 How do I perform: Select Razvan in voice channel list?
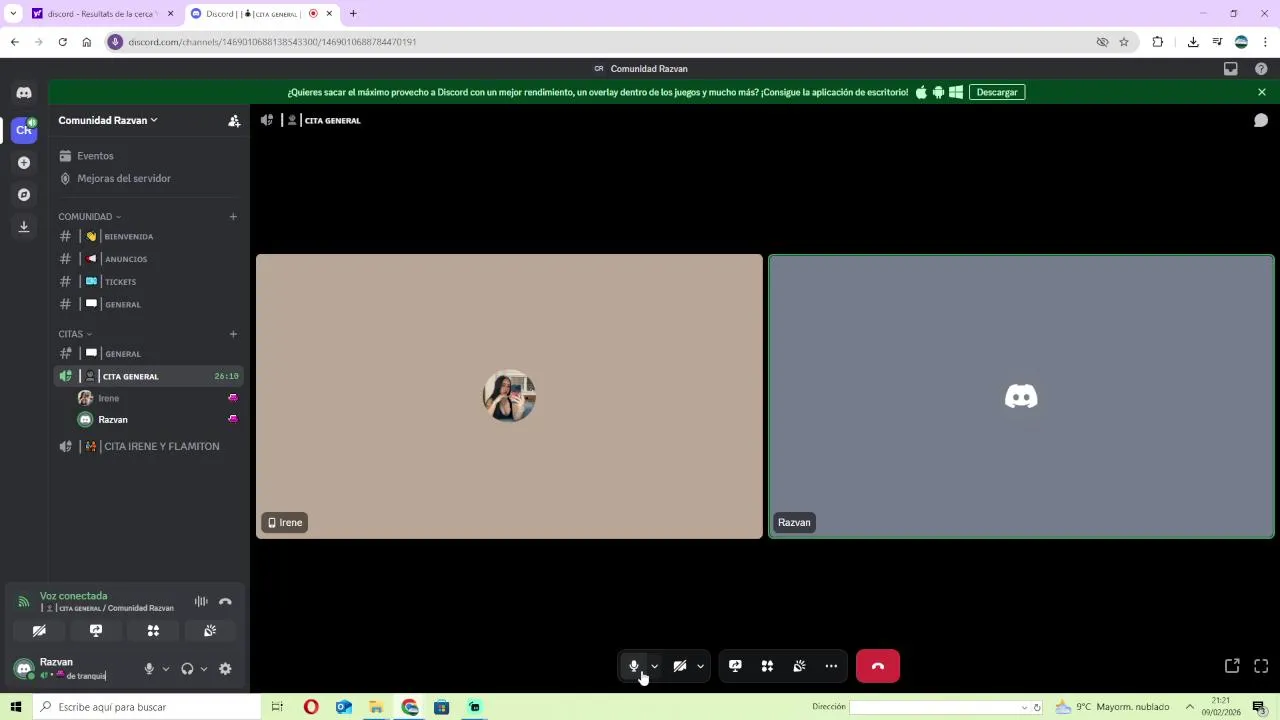tap(158, 420)
